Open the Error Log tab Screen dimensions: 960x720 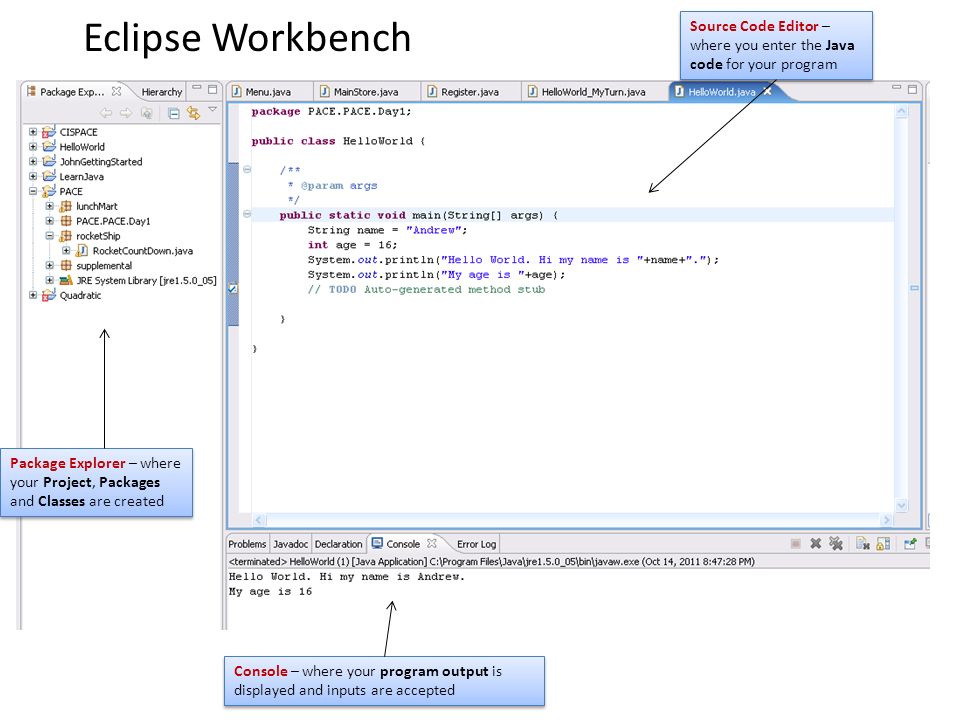coord(476,544)
